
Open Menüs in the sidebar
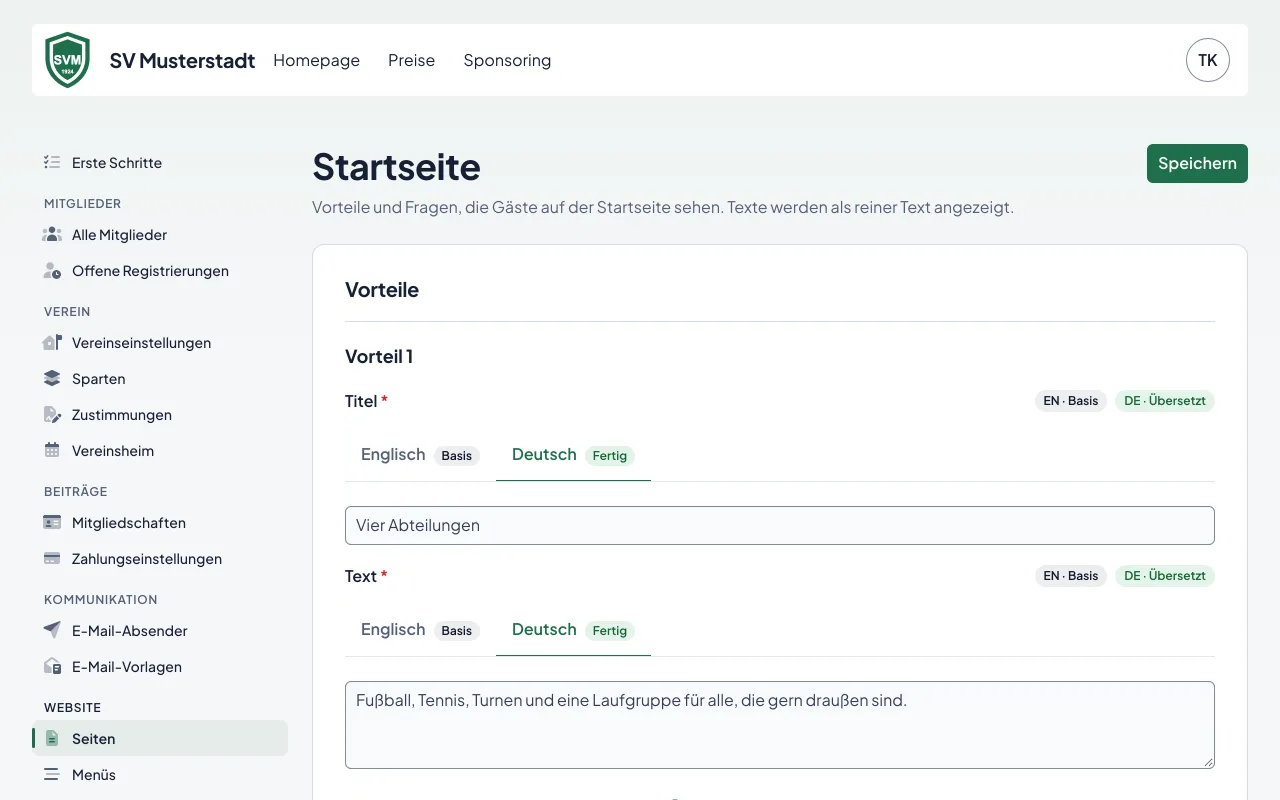(x=160, y=774)
